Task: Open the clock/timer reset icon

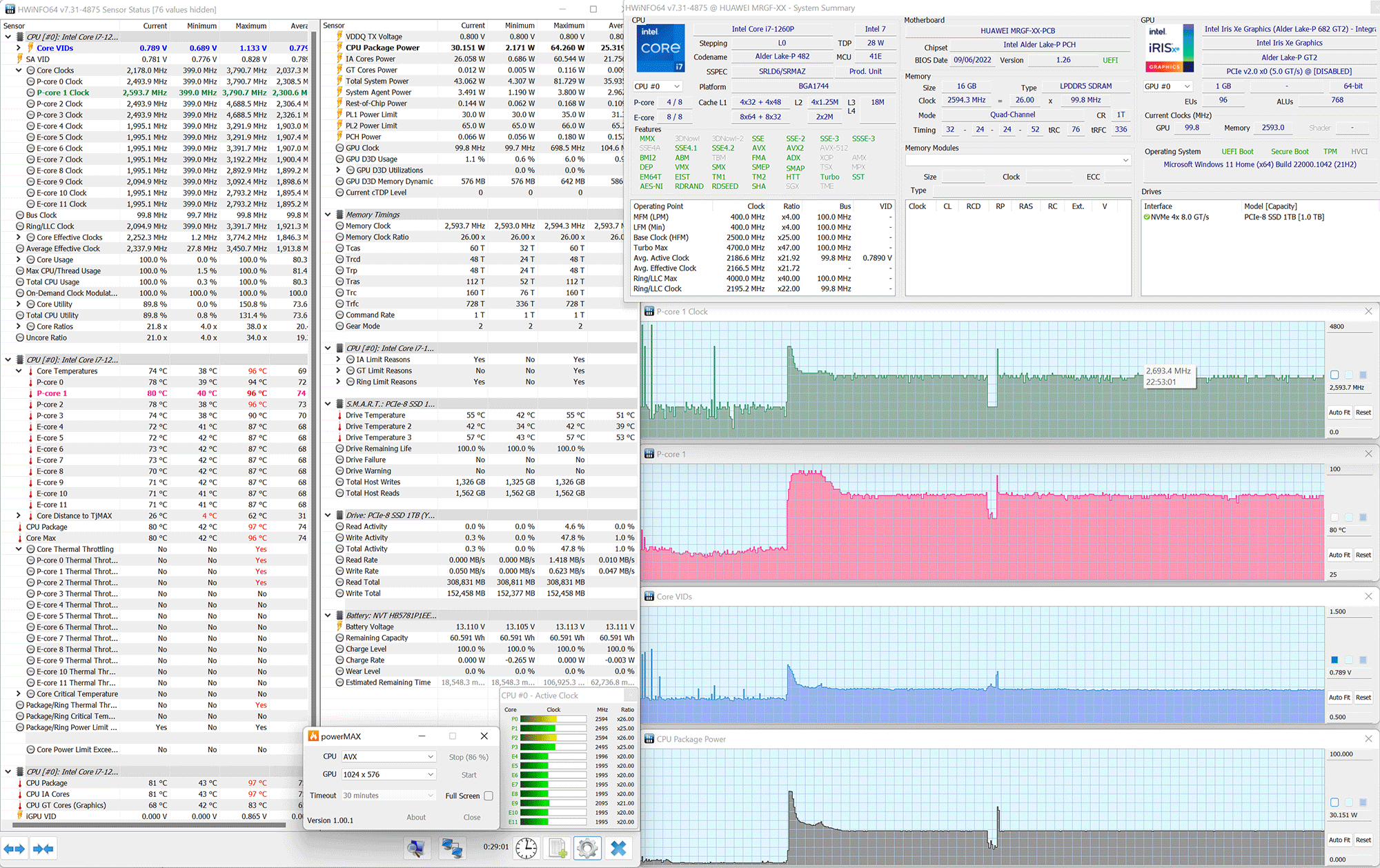Action: tap(526, 848)
